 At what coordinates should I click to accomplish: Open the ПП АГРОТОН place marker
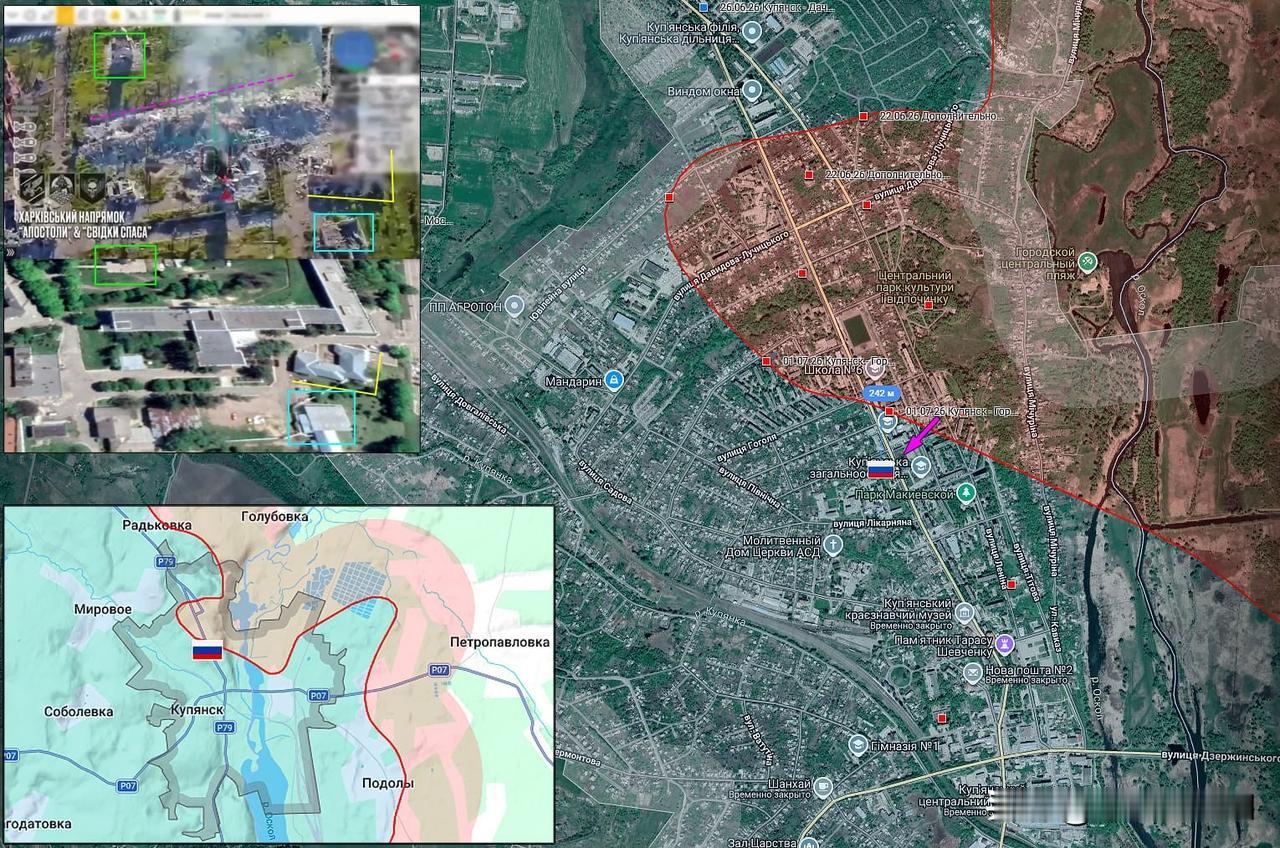coord(515,305)
